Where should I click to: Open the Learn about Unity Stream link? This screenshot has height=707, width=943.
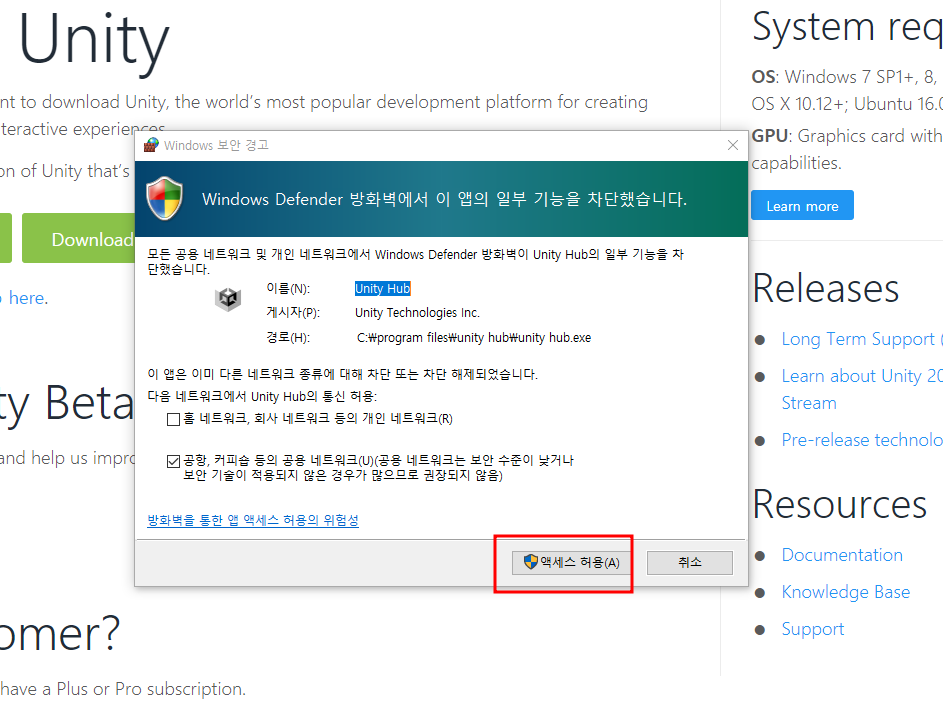pos(861,389)
